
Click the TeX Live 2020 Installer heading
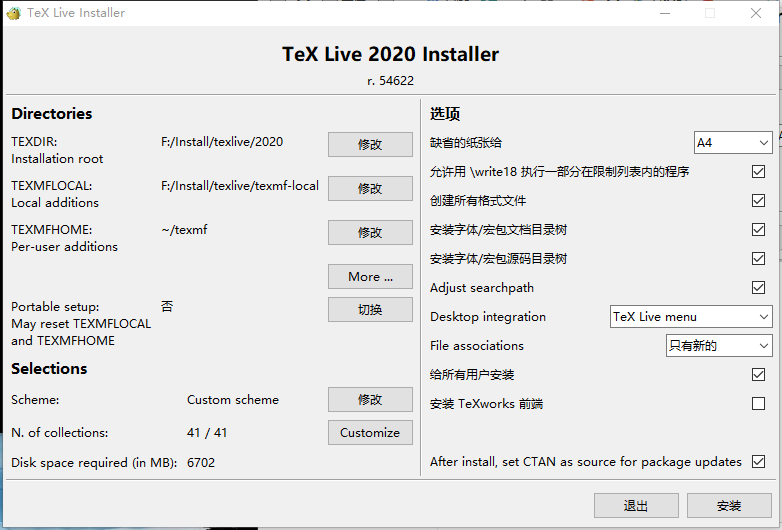coord(391,54)
